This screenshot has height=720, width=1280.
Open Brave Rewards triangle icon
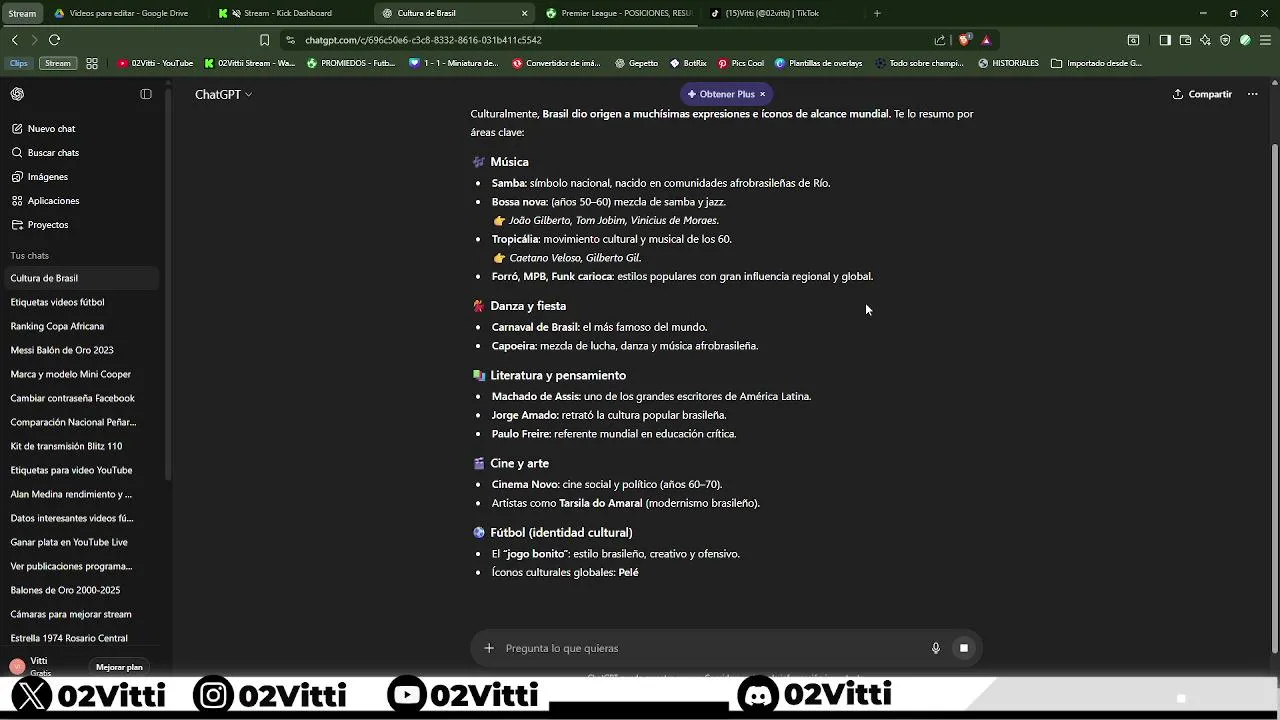pos(986,40)
